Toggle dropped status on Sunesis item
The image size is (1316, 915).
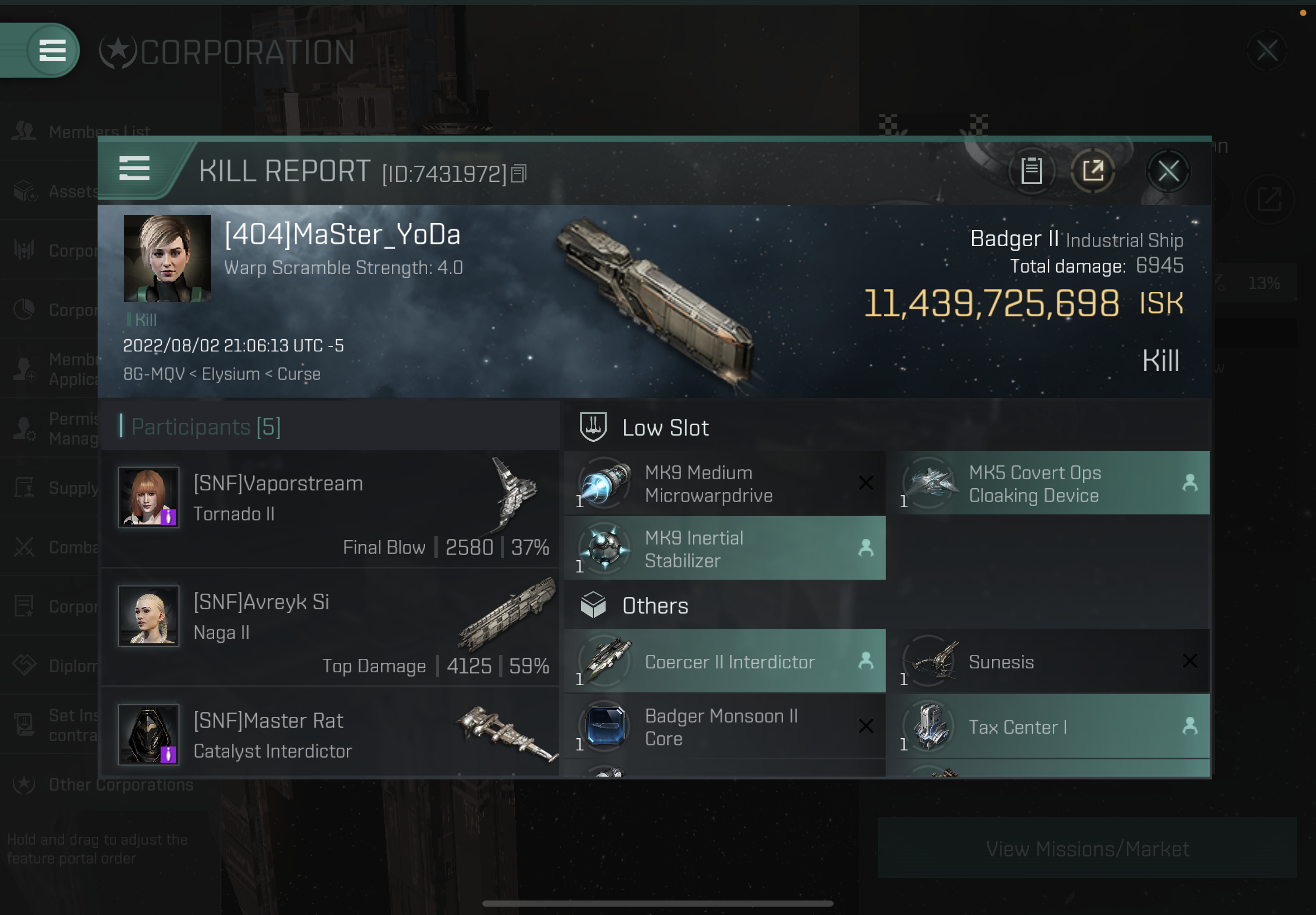(1189, 661)
